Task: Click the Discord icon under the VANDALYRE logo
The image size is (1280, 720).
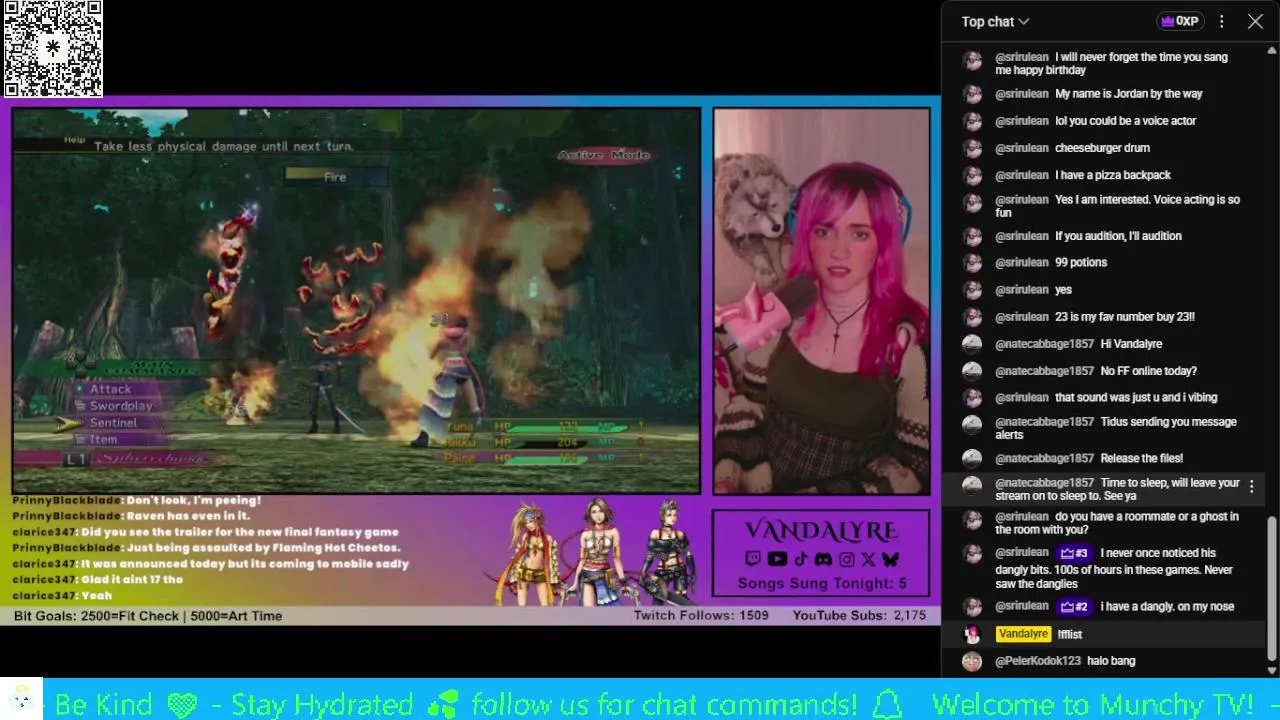Action: [x=823, y=559]
